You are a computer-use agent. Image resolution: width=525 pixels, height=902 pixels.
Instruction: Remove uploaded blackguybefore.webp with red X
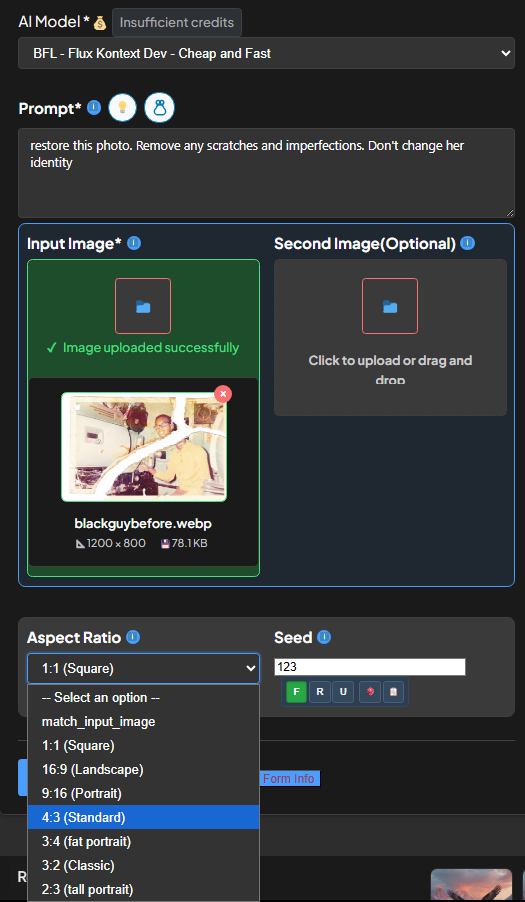(223, 394)
